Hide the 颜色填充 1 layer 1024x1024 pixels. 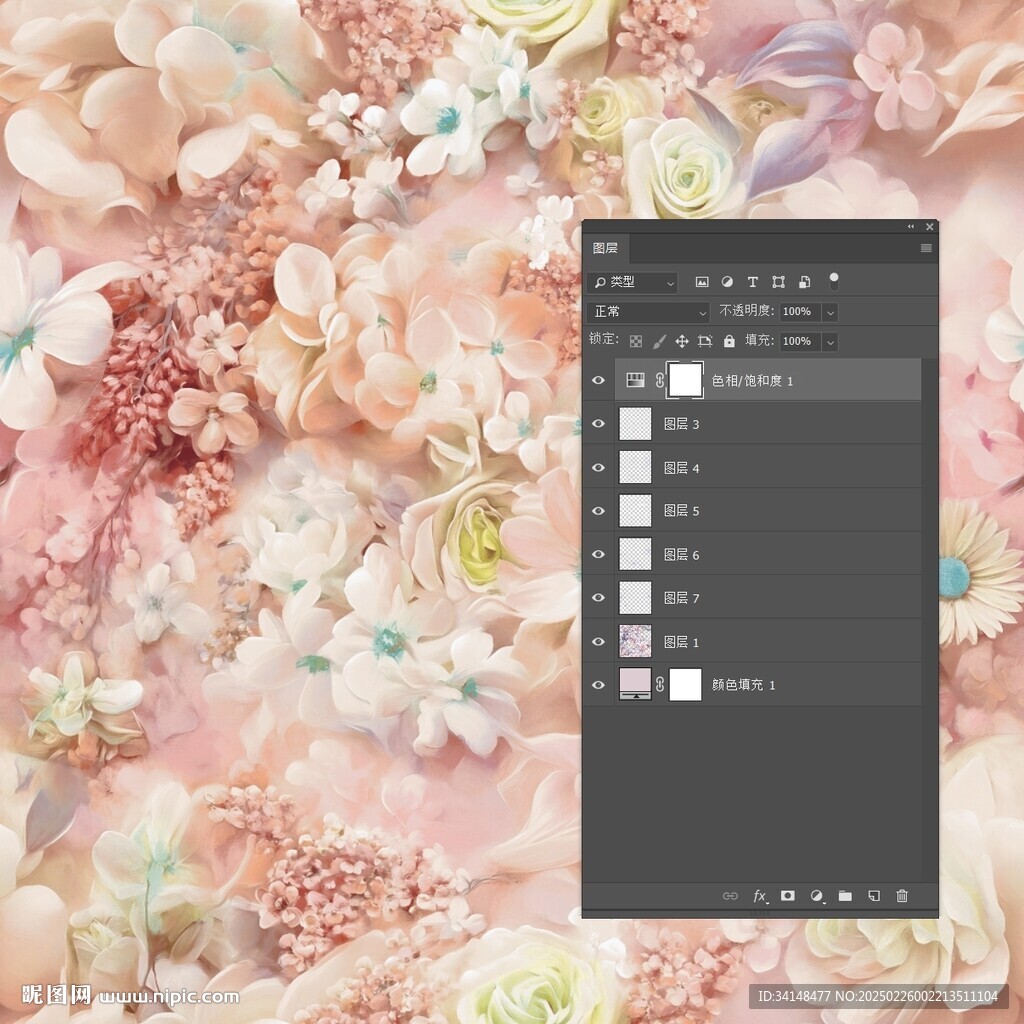tap(598, 684)
